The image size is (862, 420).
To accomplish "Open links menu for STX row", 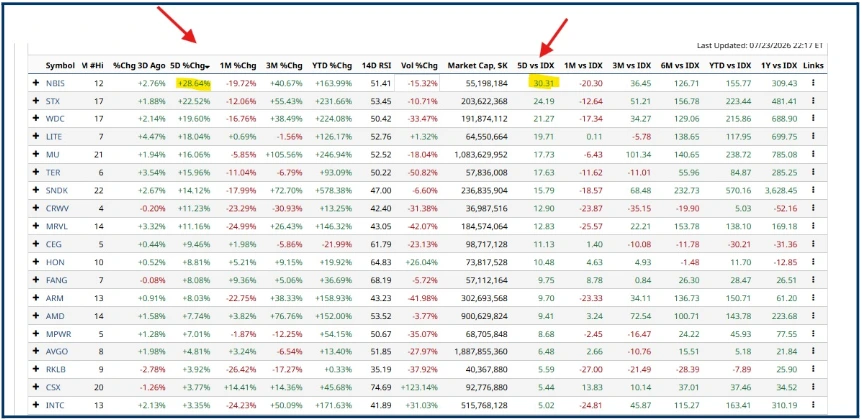I will [x=813, y=101].
